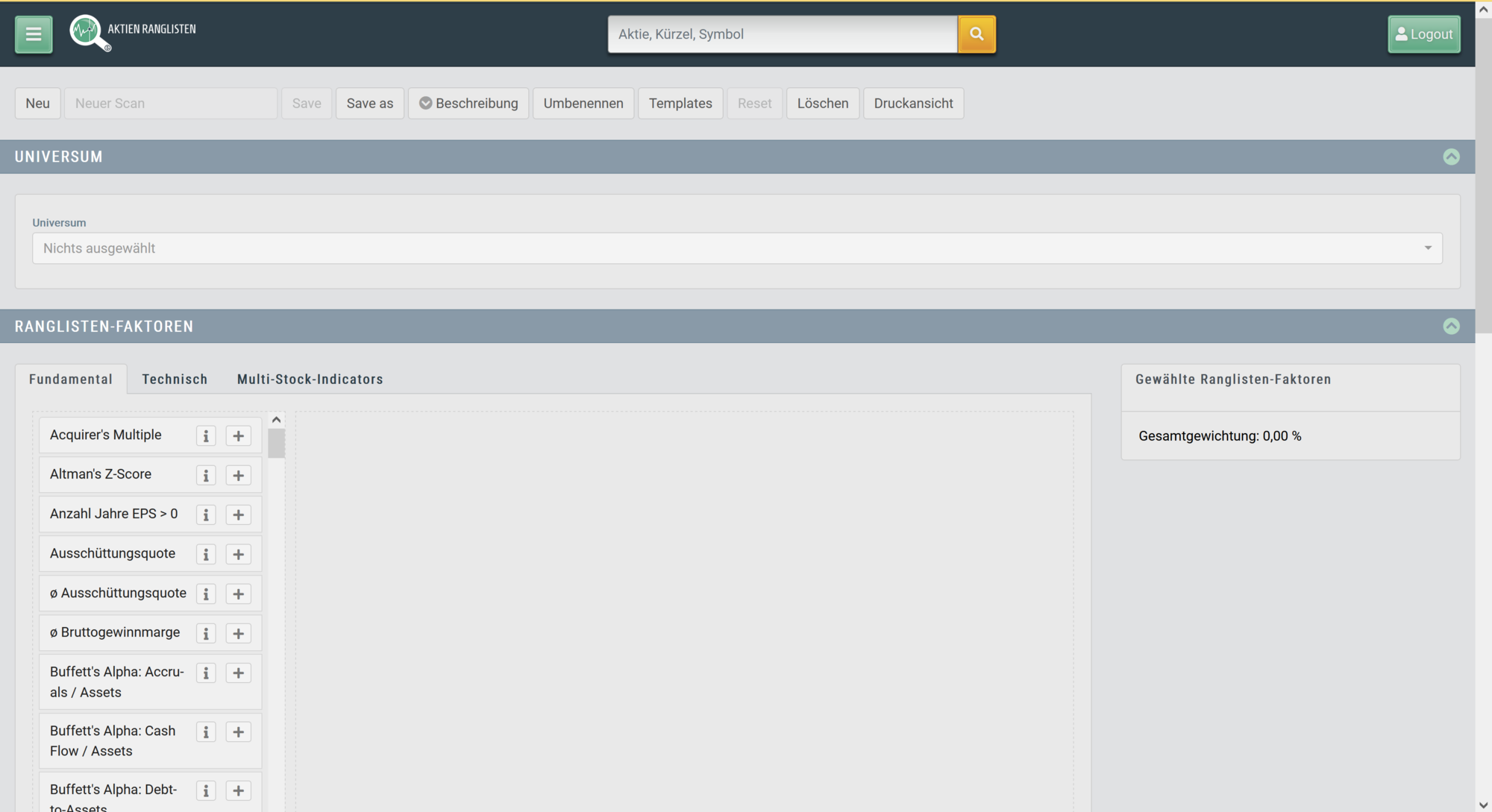The width and height of the screenshot is (1492, 812).
Task: Click the orange search magnifier button
Action: (x=977, y=34)
